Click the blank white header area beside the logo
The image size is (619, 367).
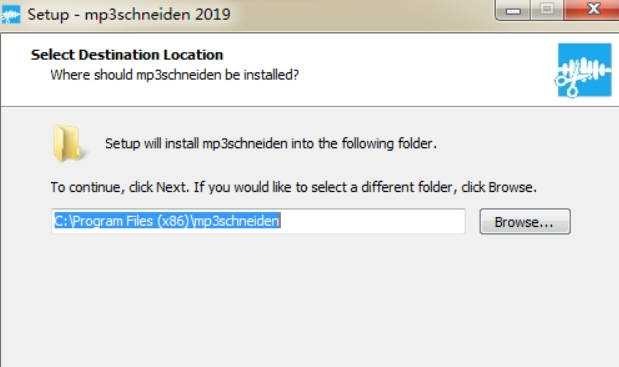pyautogui.click(x=426, y=69)
